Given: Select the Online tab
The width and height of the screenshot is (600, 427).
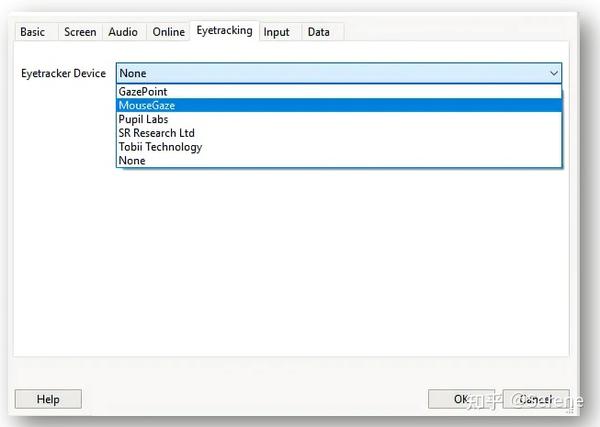Looking at the screenshot, I should (x=168, y=32).
